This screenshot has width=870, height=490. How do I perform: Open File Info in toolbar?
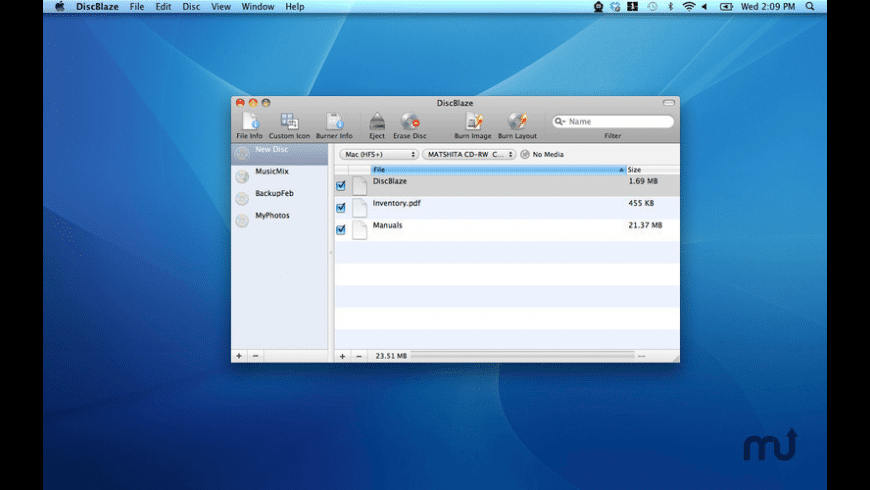(x=249, y=126)
